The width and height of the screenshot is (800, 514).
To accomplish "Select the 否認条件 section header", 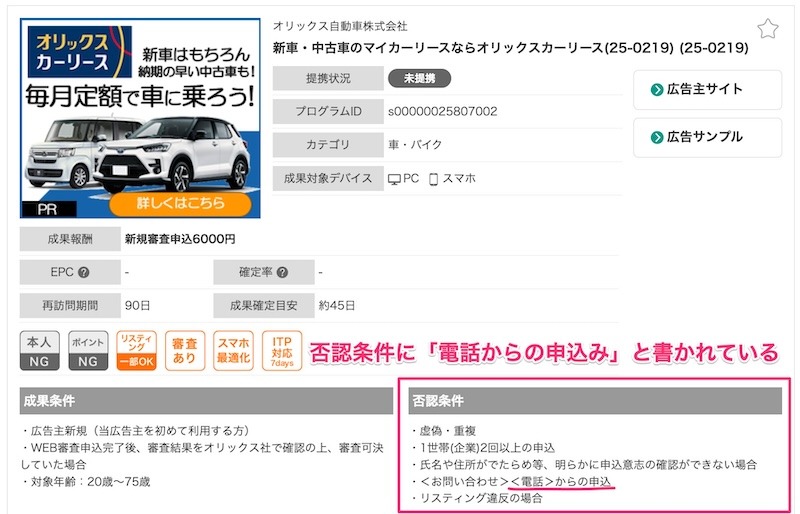I will click(595, 401).
